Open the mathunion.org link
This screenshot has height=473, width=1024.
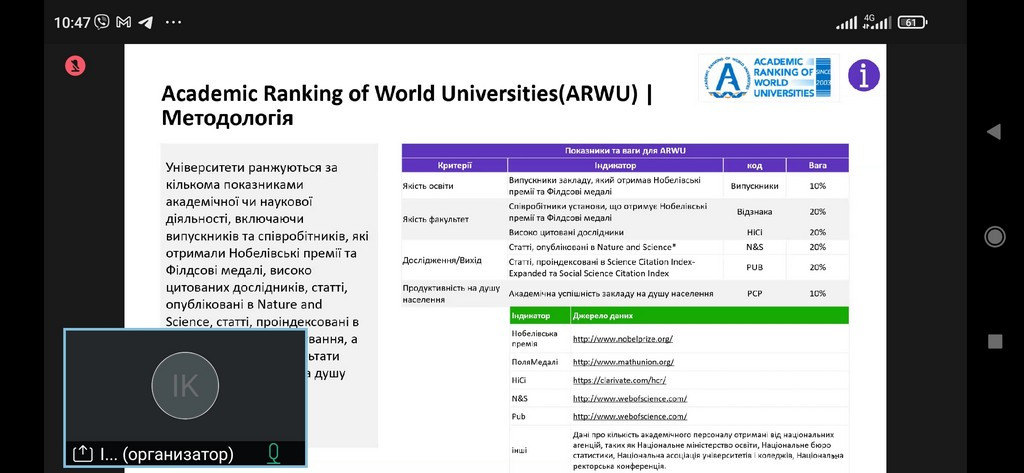pyautogui.click(x=623, y=361)
